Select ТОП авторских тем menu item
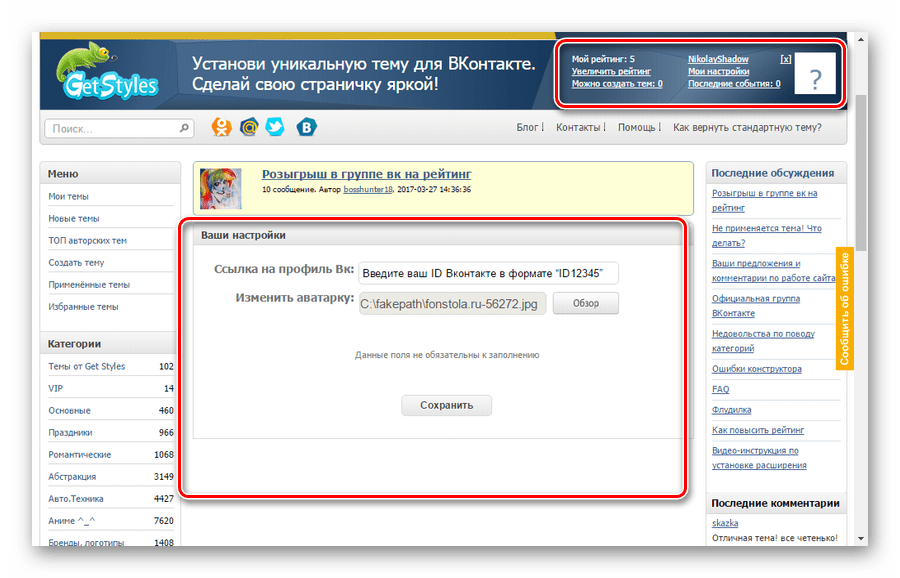 point(87,240)
